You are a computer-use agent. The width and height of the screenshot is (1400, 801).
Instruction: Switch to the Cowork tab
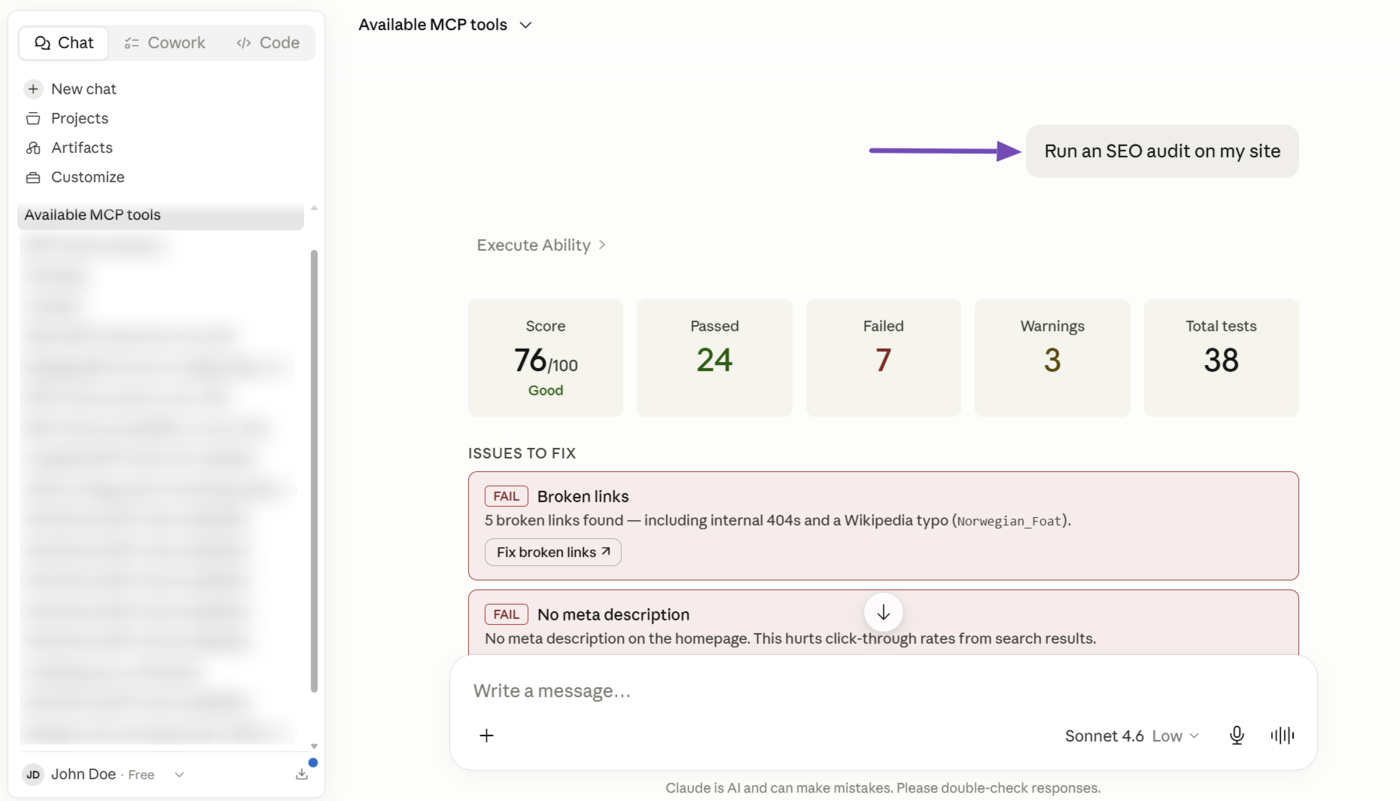pos(165,43)
